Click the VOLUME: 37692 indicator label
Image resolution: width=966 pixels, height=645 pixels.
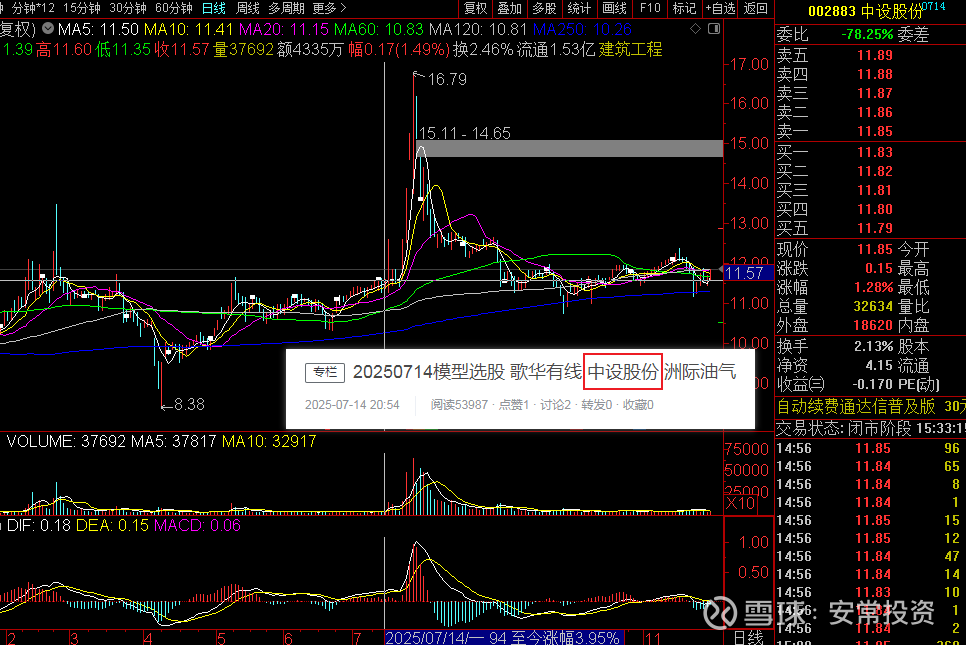coord(66,441)
